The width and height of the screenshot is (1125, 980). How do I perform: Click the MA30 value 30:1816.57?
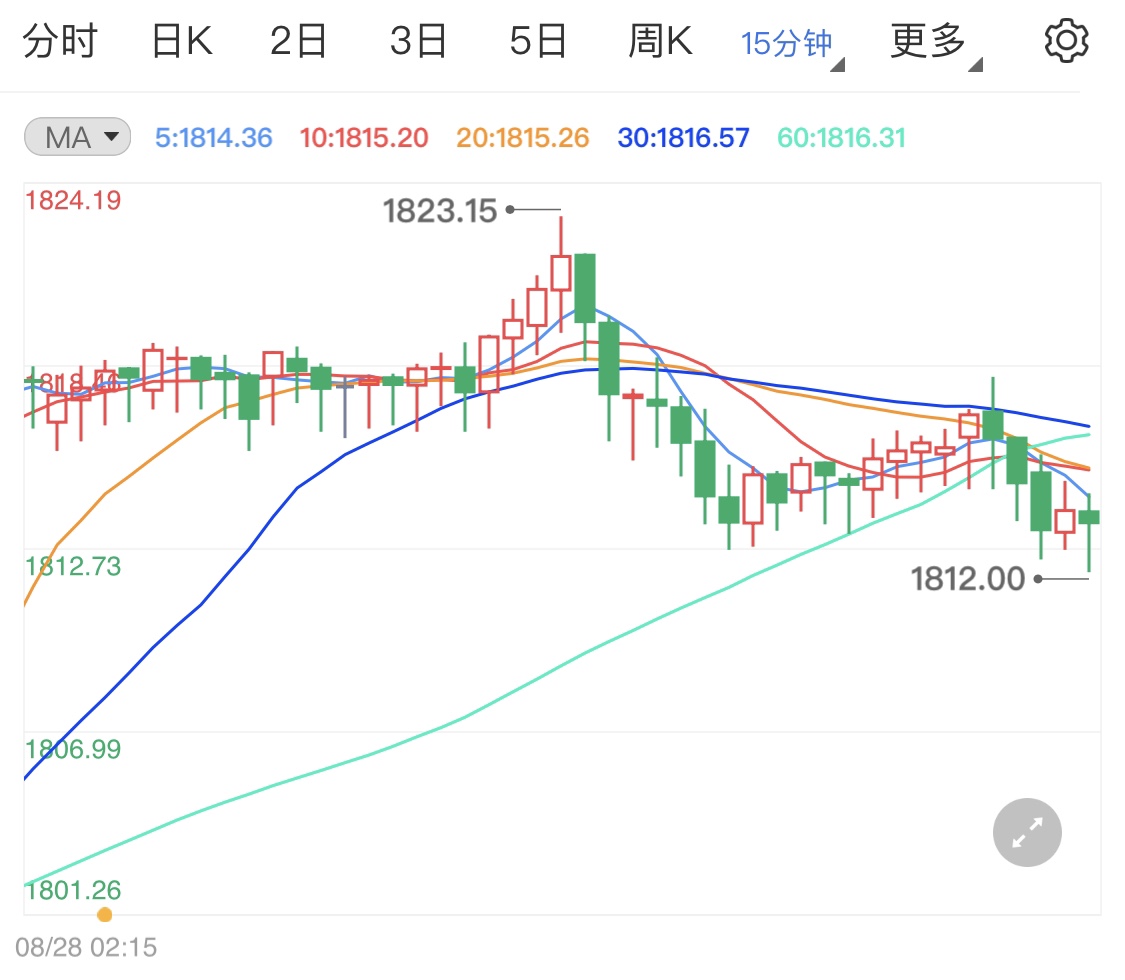pos(683,138)
